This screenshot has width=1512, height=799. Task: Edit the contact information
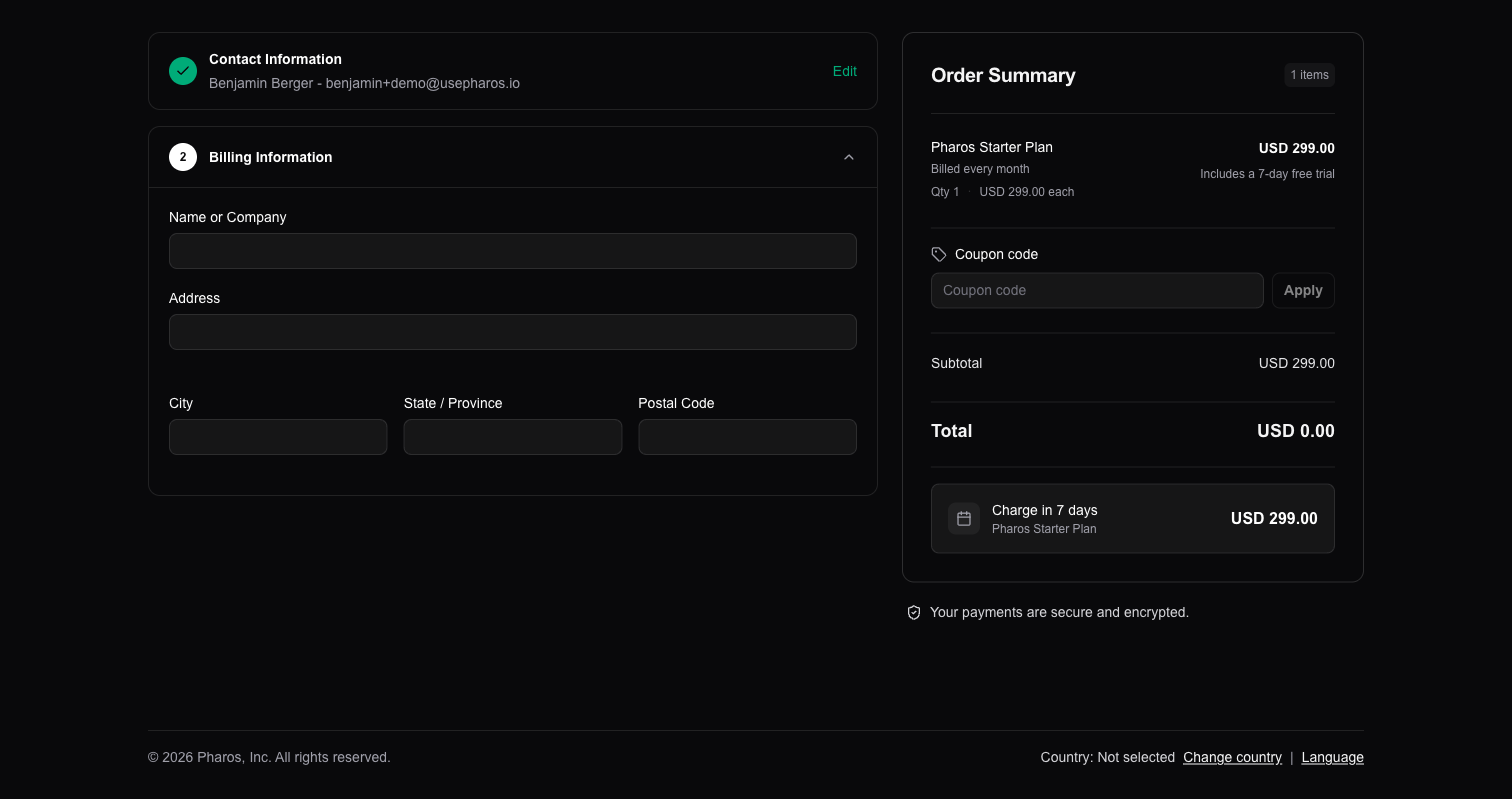(x=844, y=71)
